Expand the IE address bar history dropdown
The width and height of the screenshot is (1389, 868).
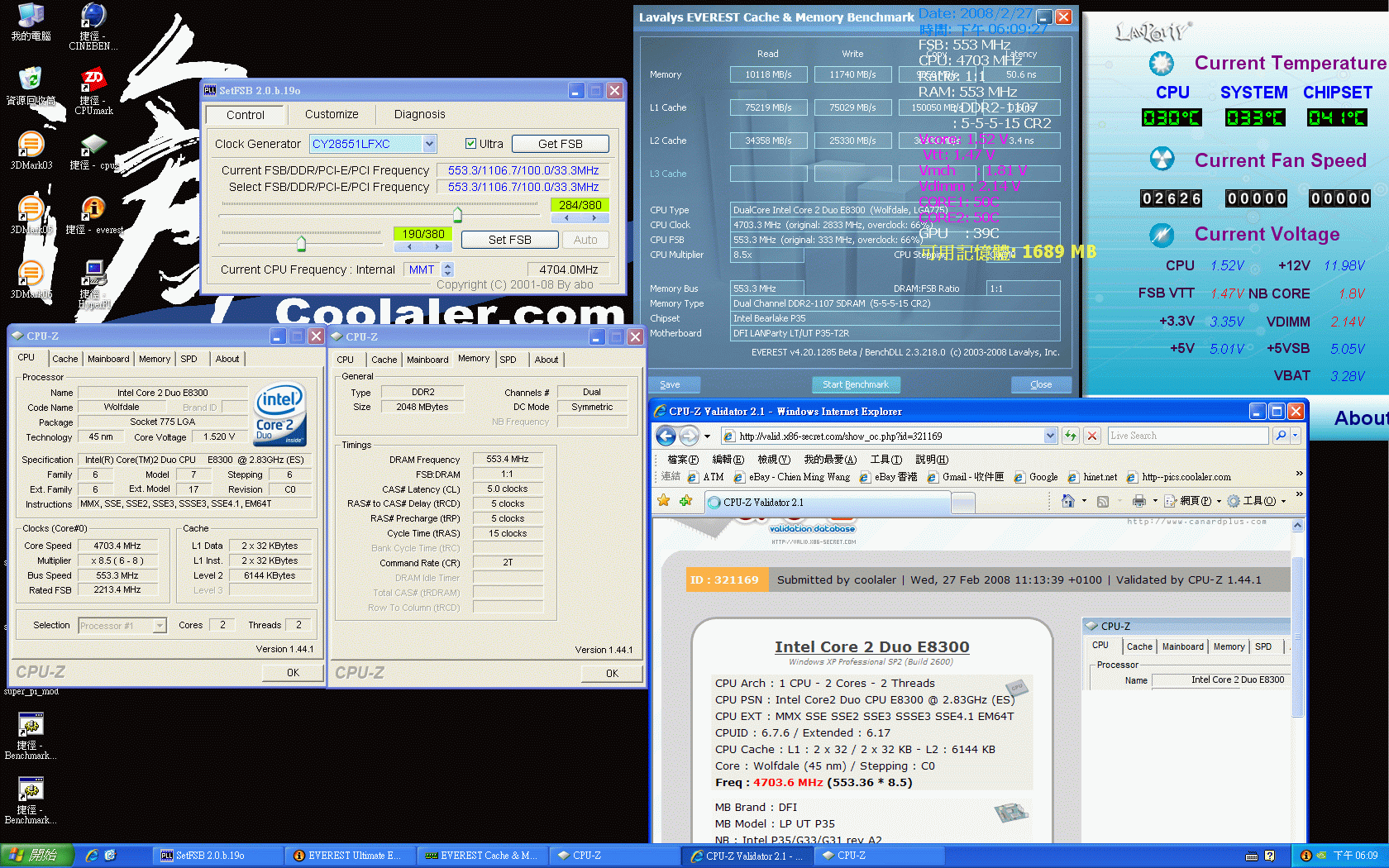1050,436
